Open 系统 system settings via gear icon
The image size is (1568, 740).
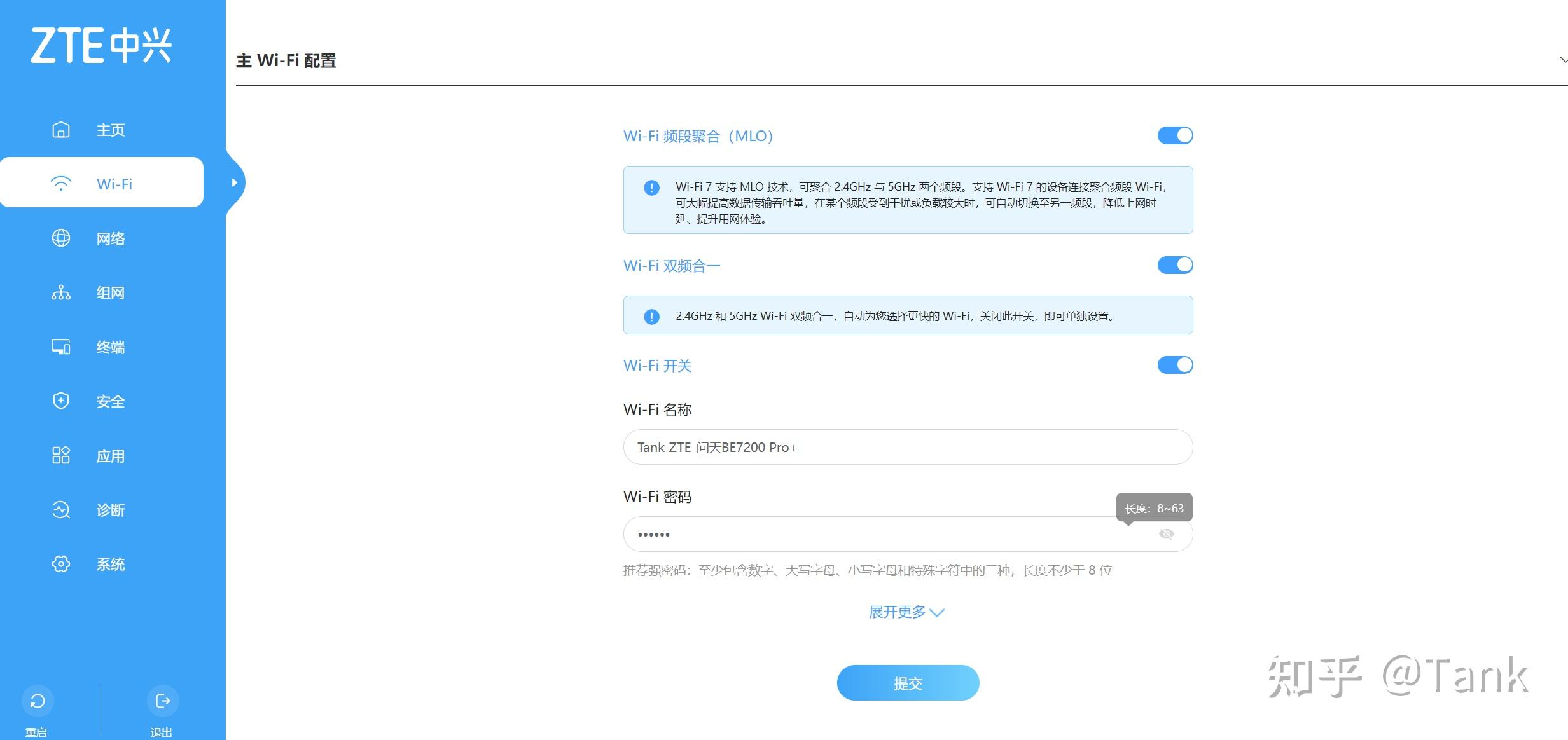(109, 564)
